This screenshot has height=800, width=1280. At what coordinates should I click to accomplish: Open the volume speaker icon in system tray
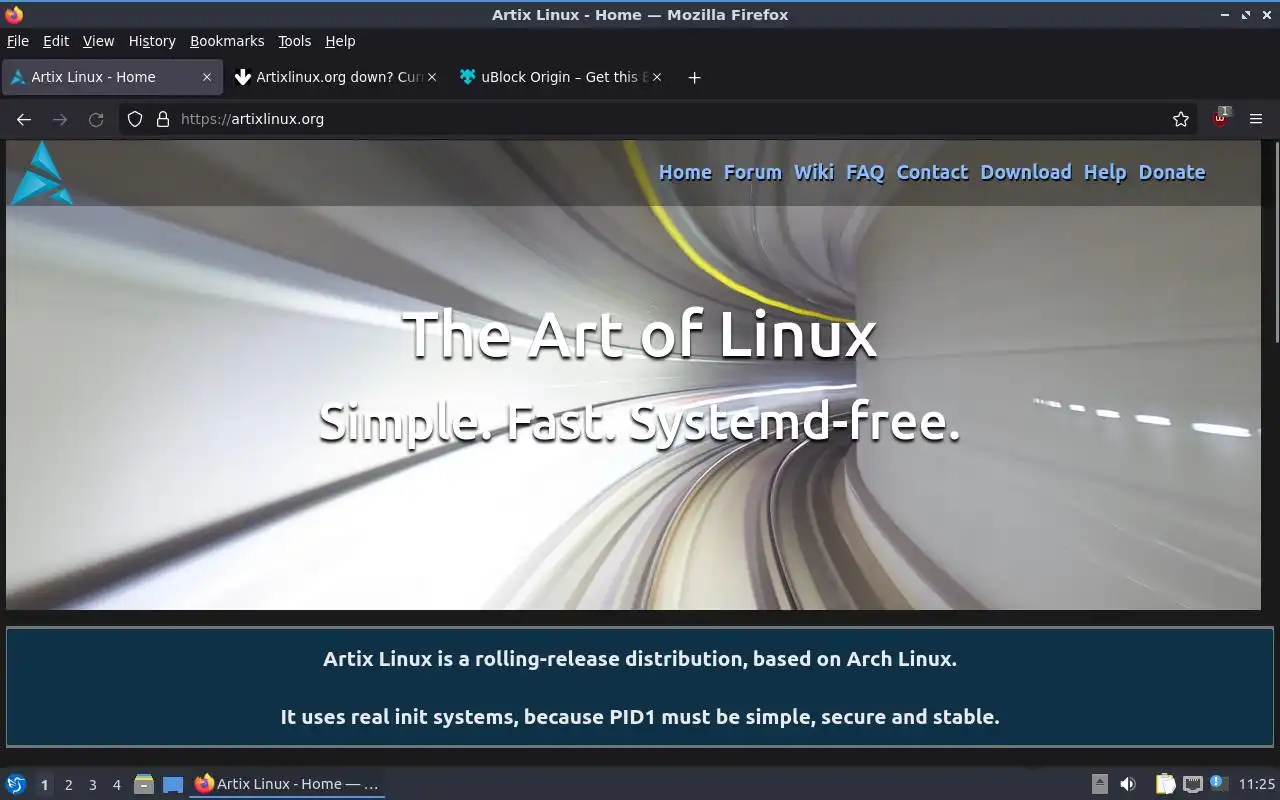pyautogui.click(x=1128, y=784)
